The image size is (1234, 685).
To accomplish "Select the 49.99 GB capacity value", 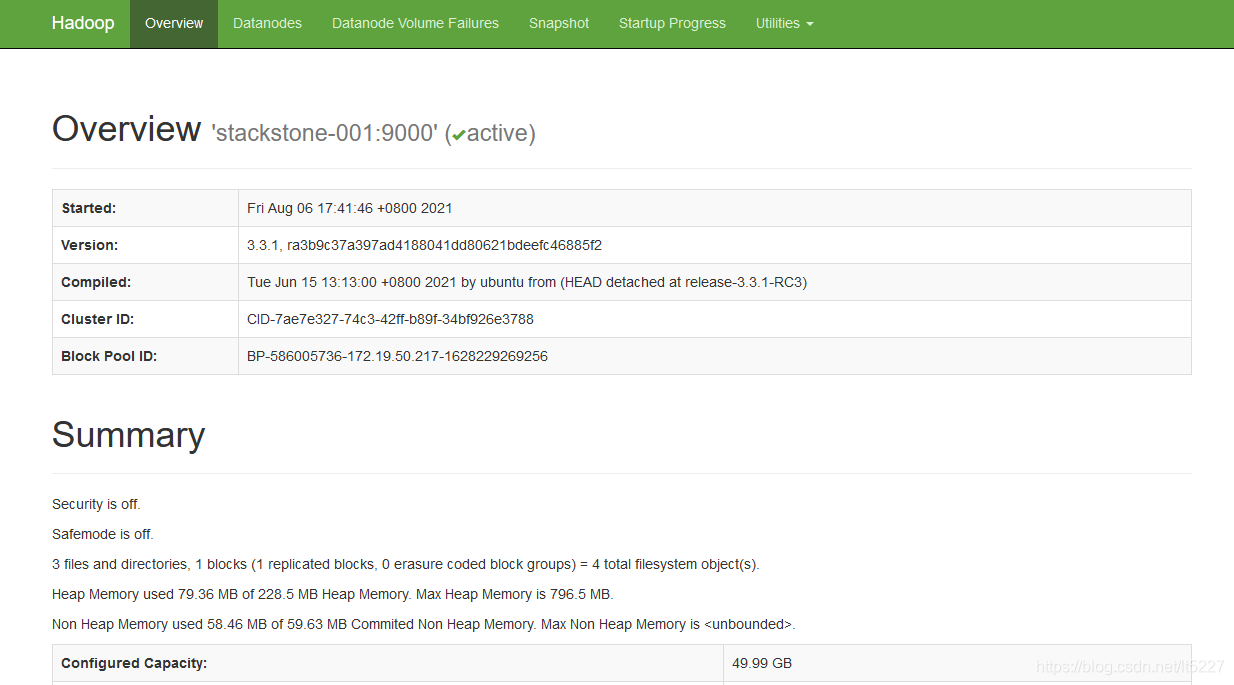I will (x=762, y=663).
